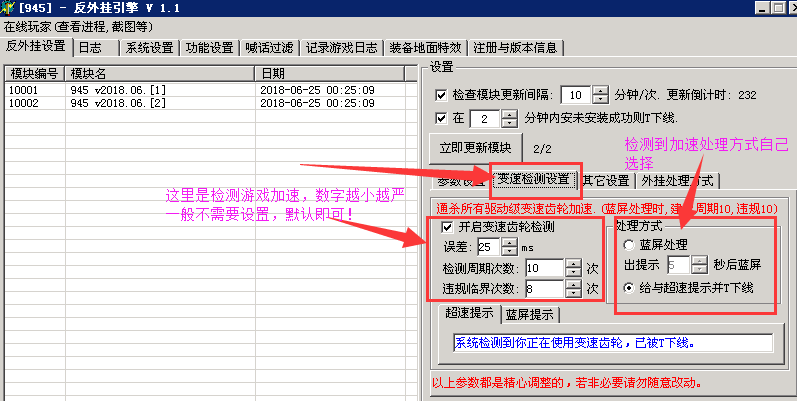Click the overspeed message text field
Image resolution: width=797 pixels, height=401 pixels.
click(612, 343)
